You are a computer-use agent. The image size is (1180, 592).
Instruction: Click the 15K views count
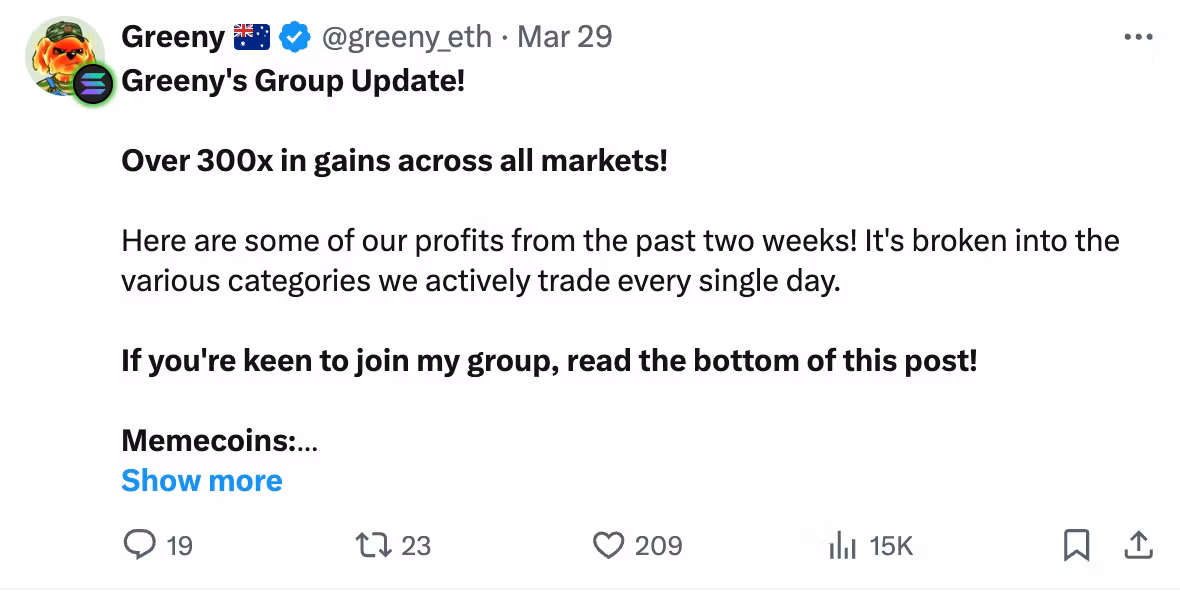pos(891,546)
